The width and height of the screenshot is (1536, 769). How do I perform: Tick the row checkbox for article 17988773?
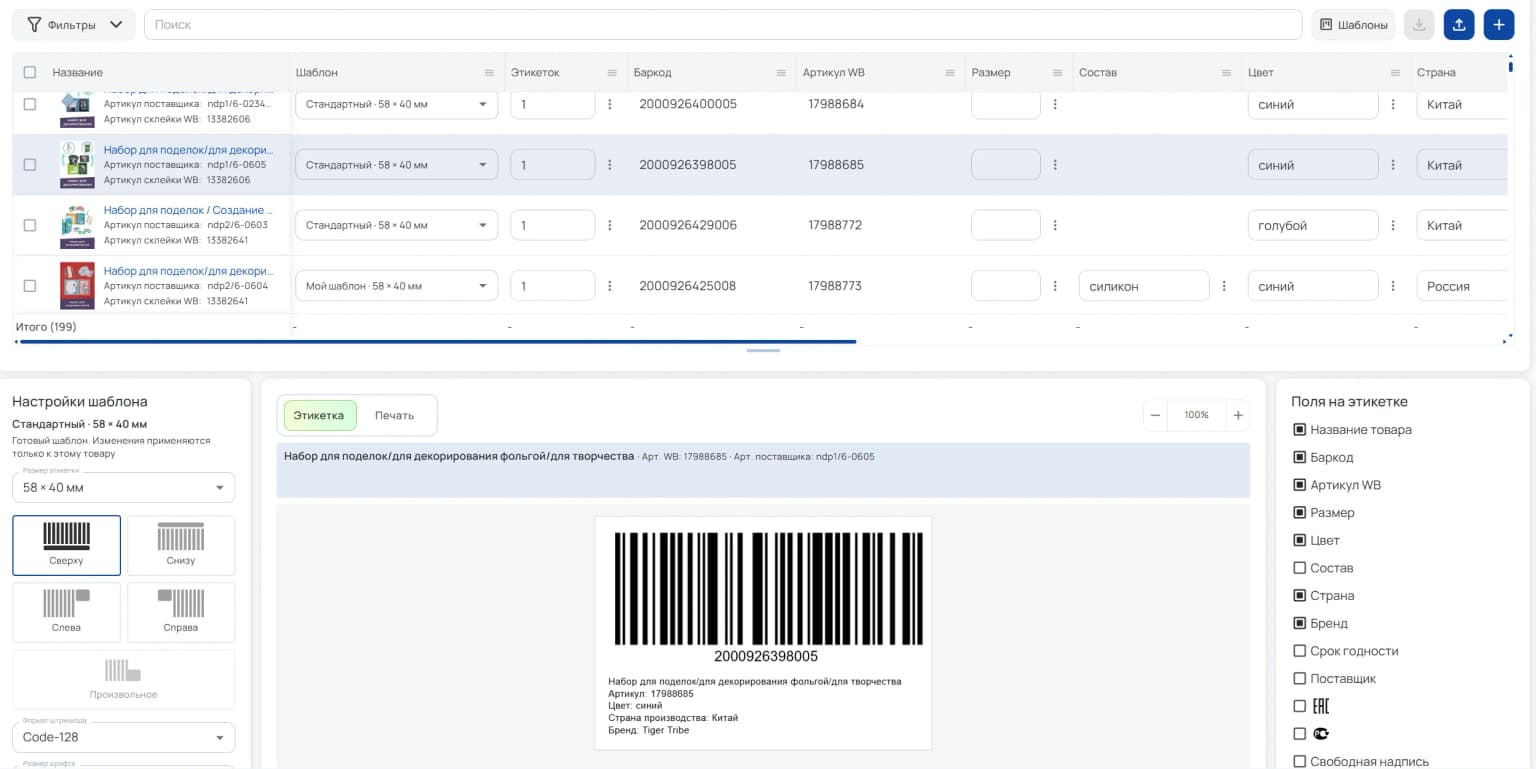click(x=29, y=285)
